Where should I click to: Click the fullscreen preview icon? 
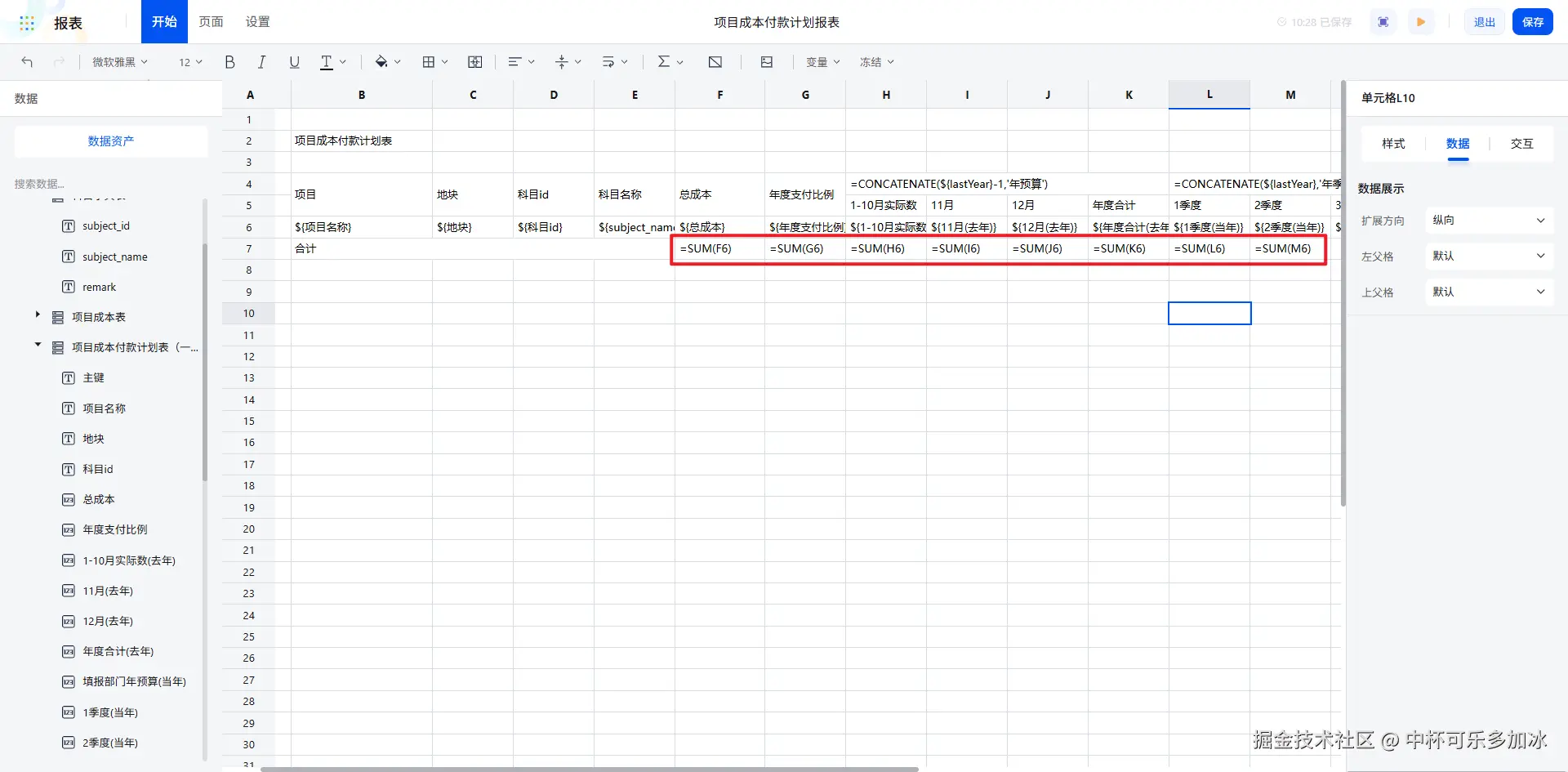1383,22
